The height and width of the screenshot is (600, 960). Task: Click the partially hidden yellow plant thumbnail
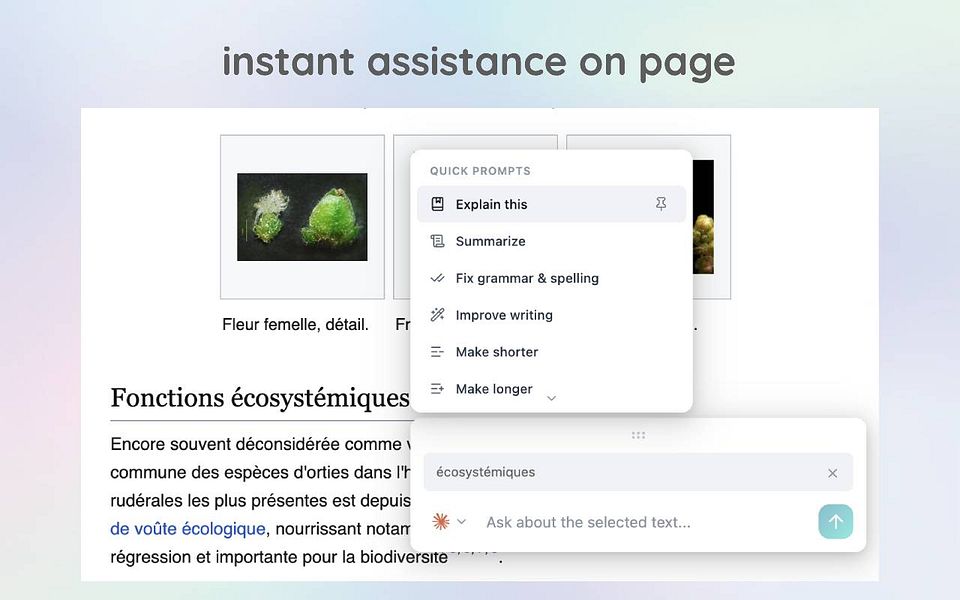pos(703,217)
